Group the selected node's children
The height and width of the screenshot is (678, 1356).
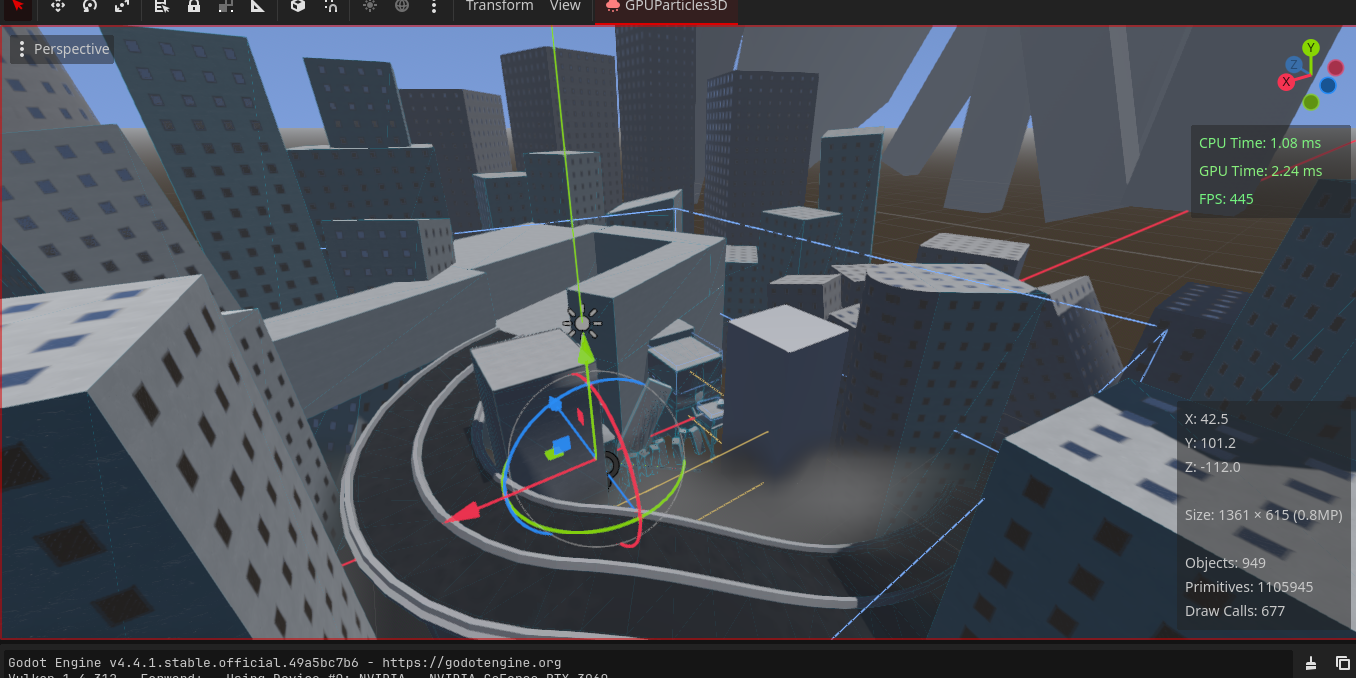point(226,6)
